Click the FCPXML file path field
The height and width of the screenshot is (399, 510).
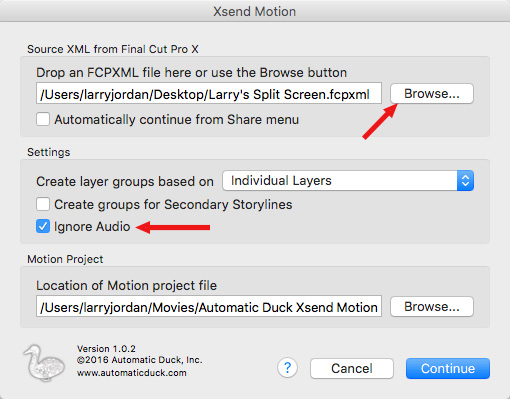click(209, 93)
